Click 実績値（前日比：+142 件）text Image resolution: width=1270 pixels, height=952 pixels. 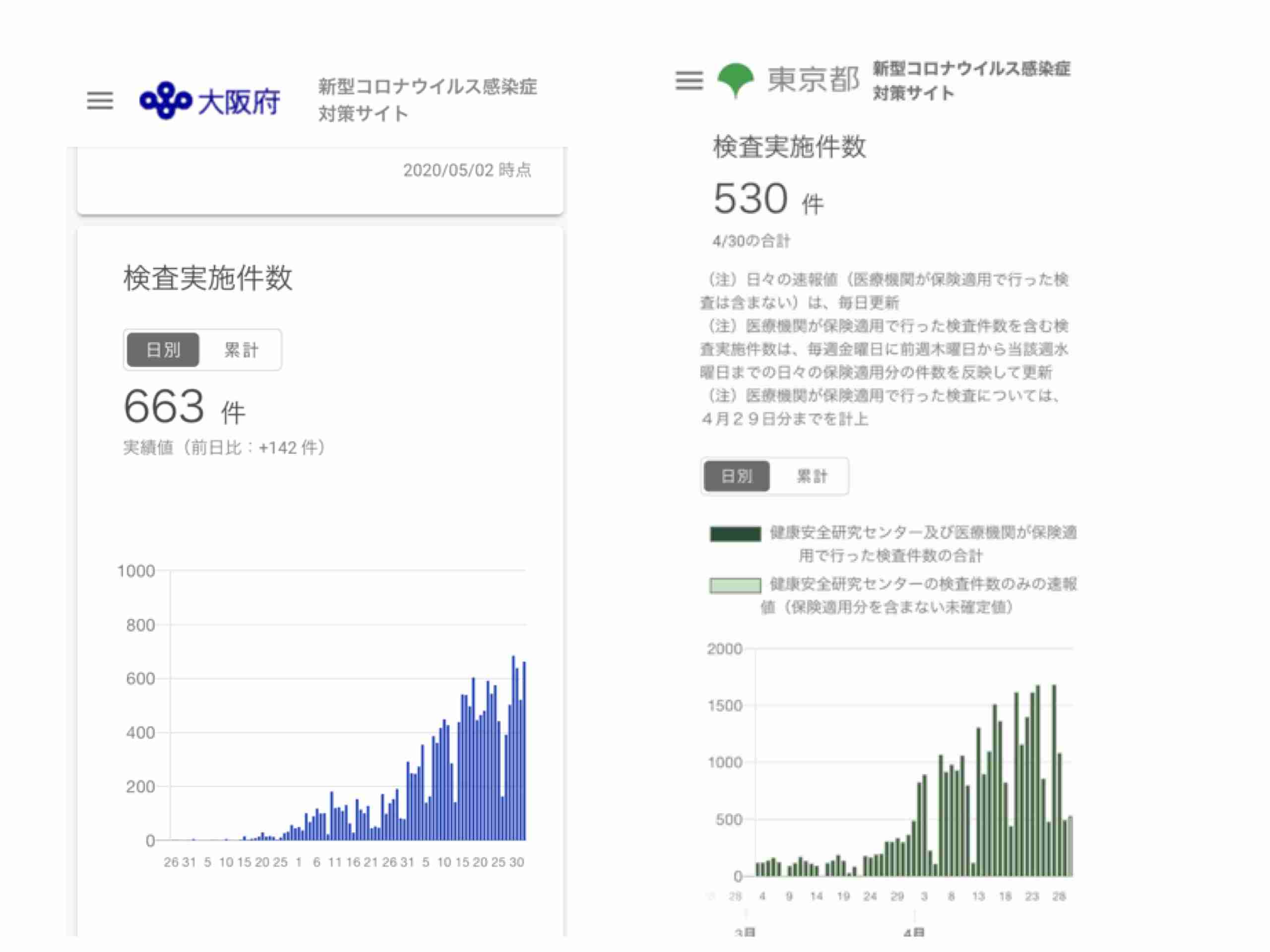coord(225,448)
